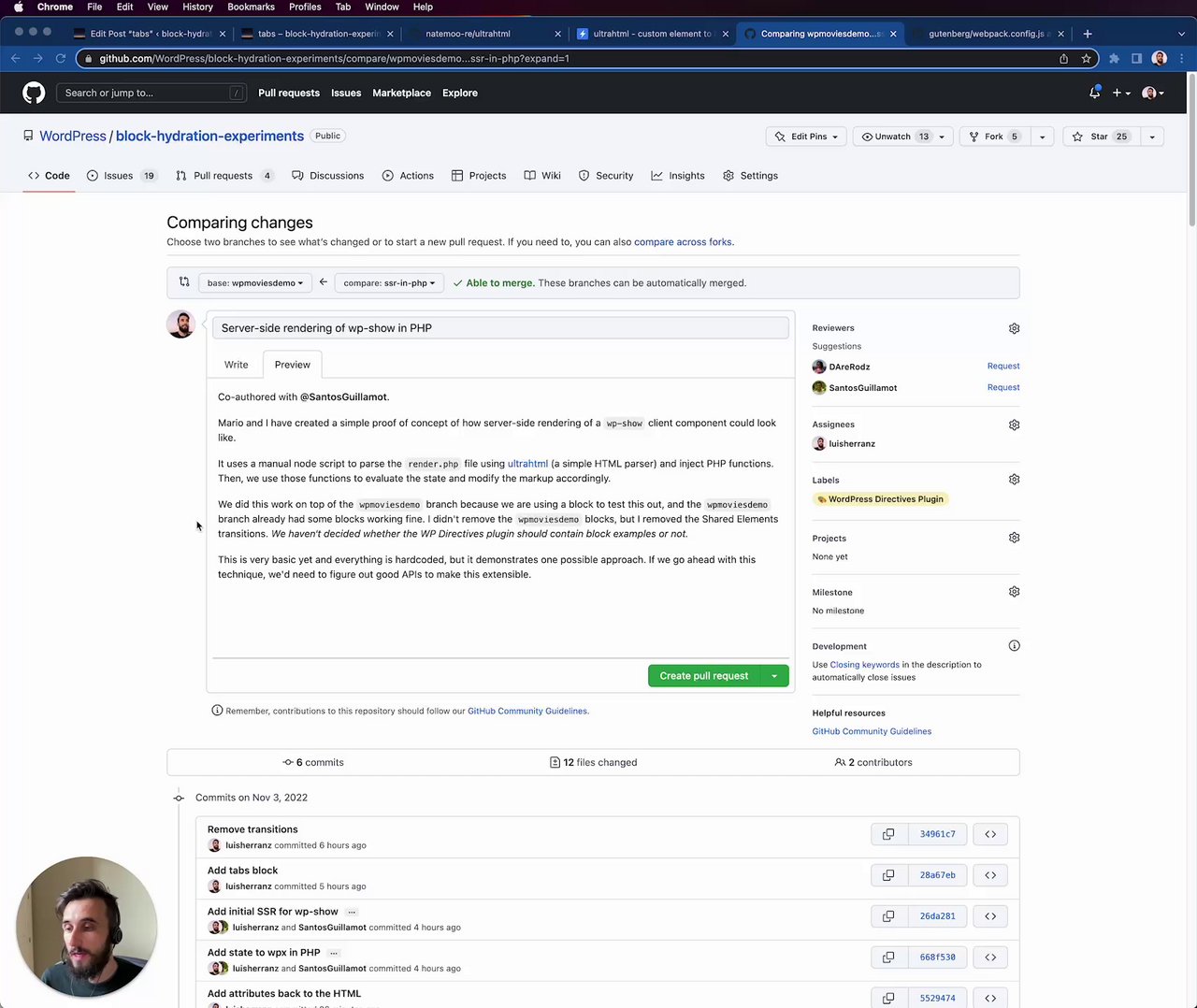Expand the Star lists caret
The image size is (1197, 1008).
click(1152, 137)
